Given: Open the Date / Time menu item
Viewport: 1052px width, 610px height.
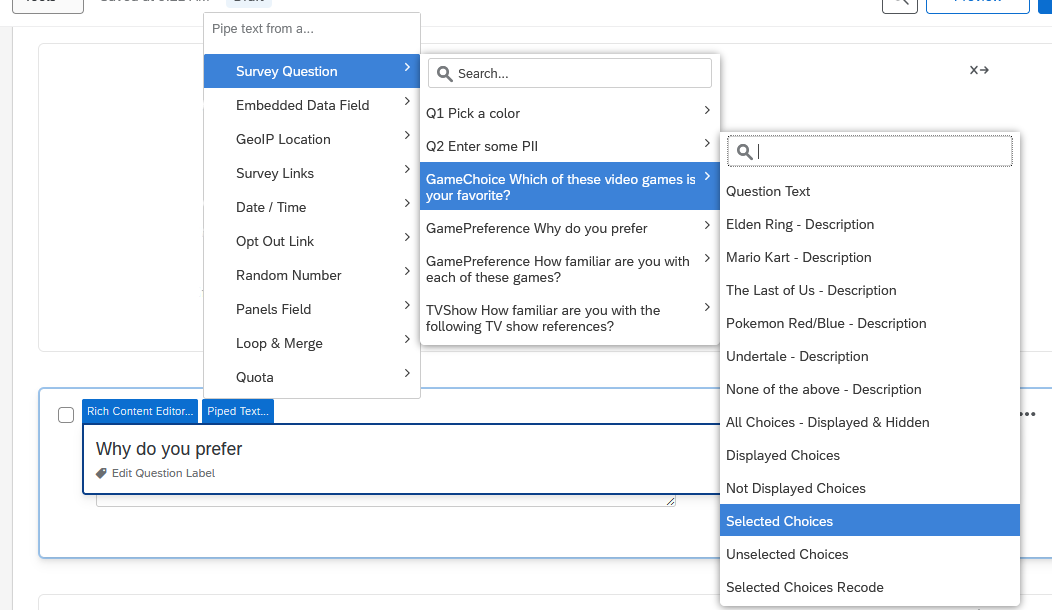Looking at the screenshot, I should (271, 207).
